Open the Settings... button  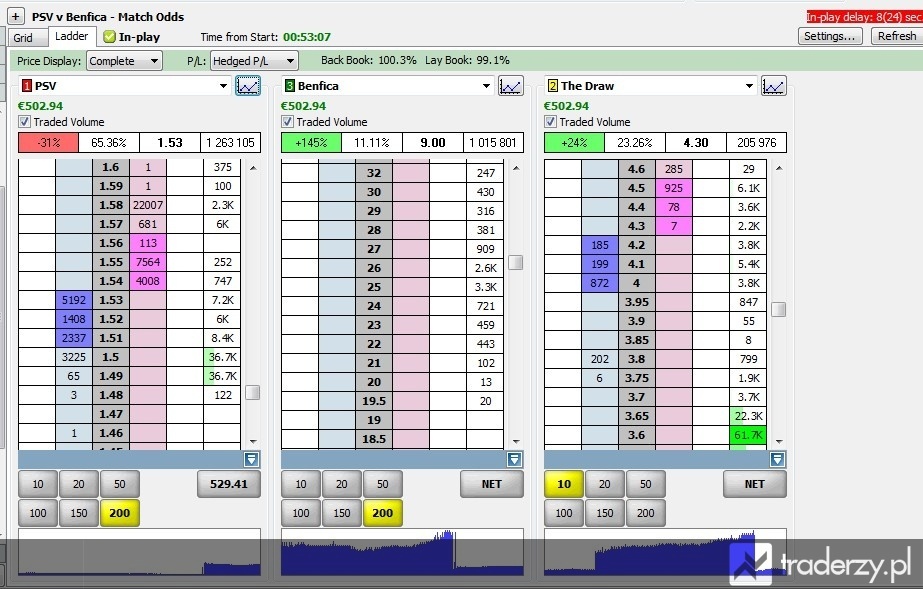pyautogui.click(x=830, y=36)
